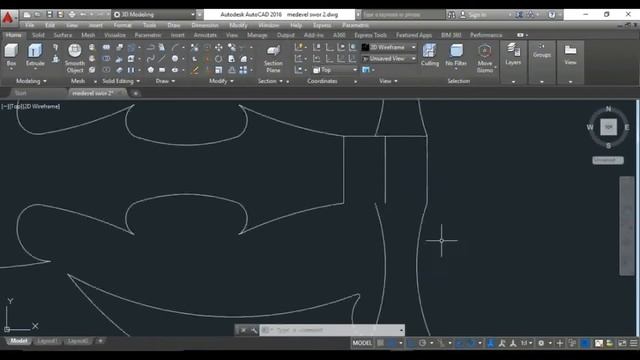640x360 pixels.
Task: Switch to Layout1 tab
Action: click(47, 341)
